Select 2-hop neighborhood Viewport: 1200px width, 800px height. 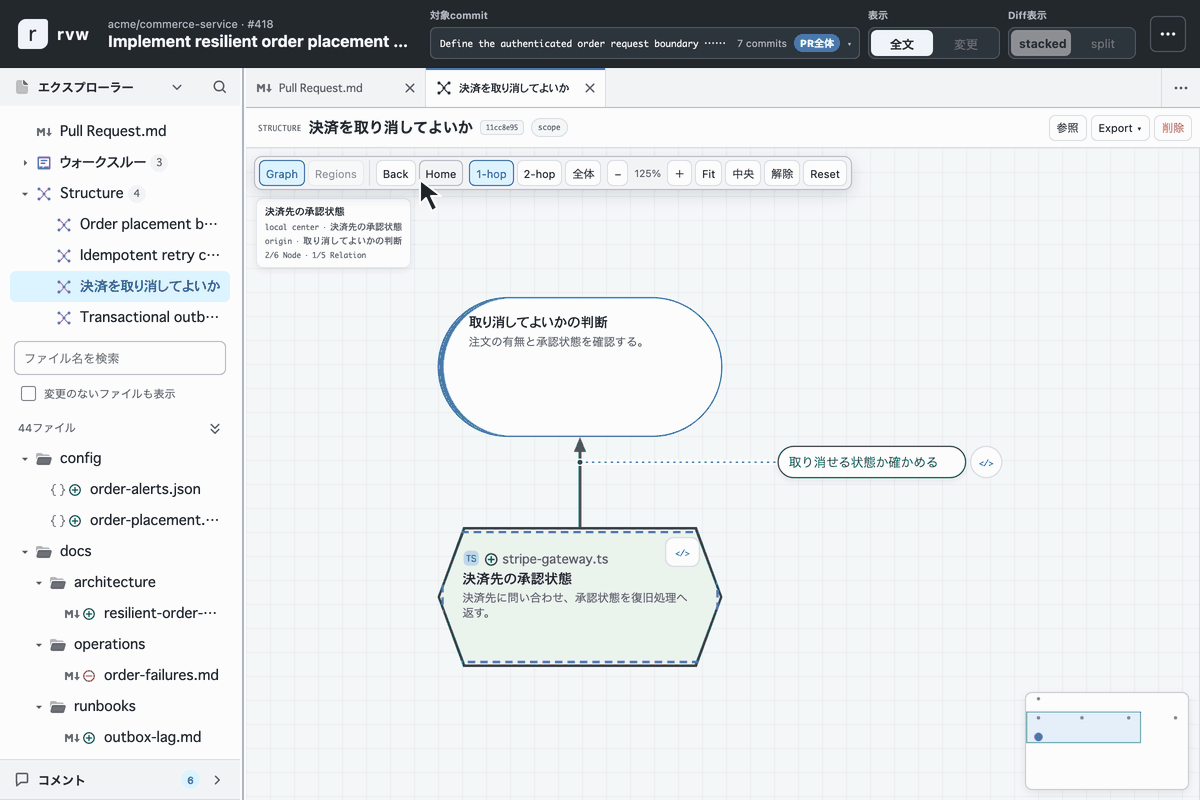539,174
